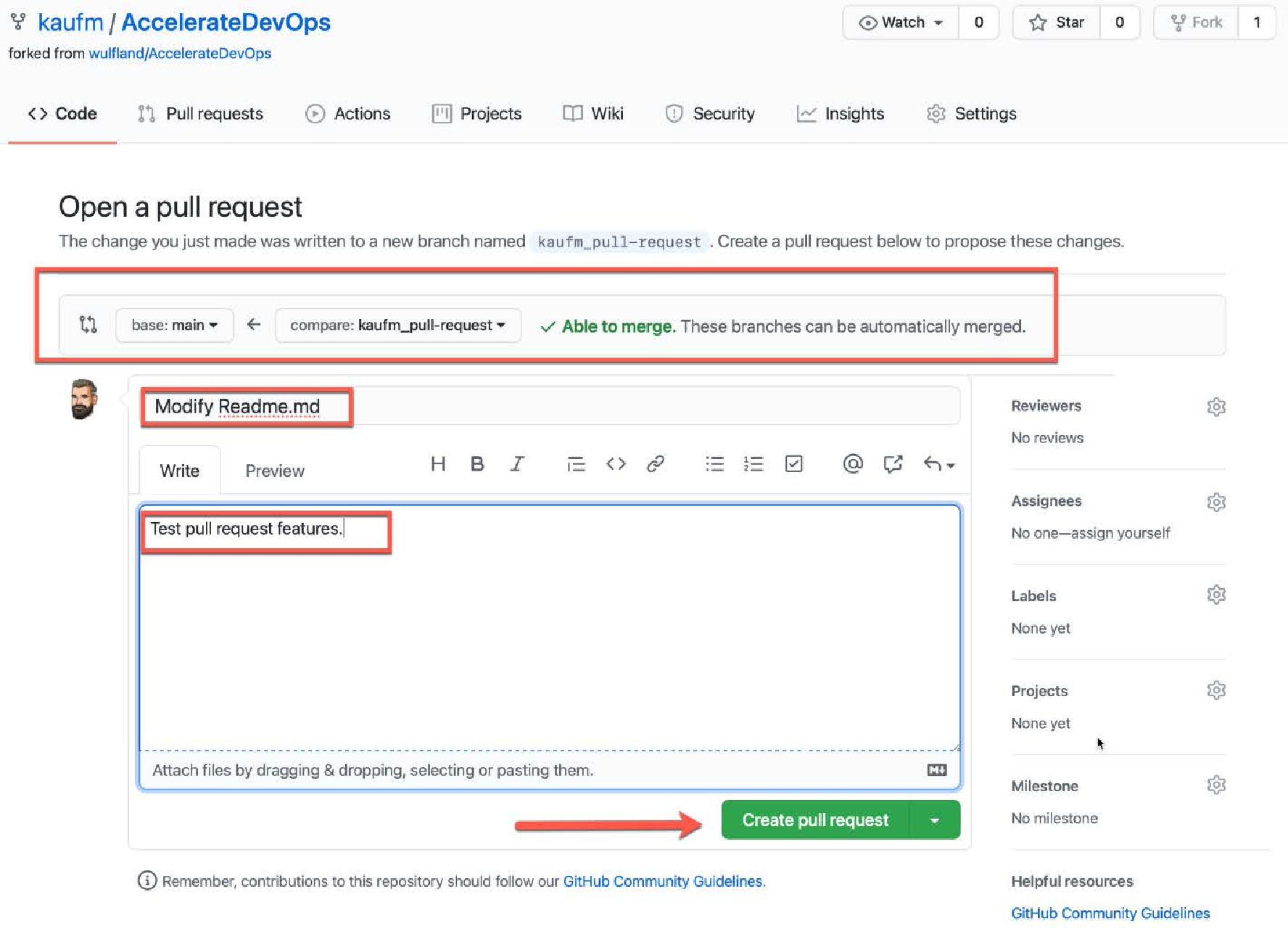
Task: Open the Pull requests tab
Action: click(x=200, y=114)
